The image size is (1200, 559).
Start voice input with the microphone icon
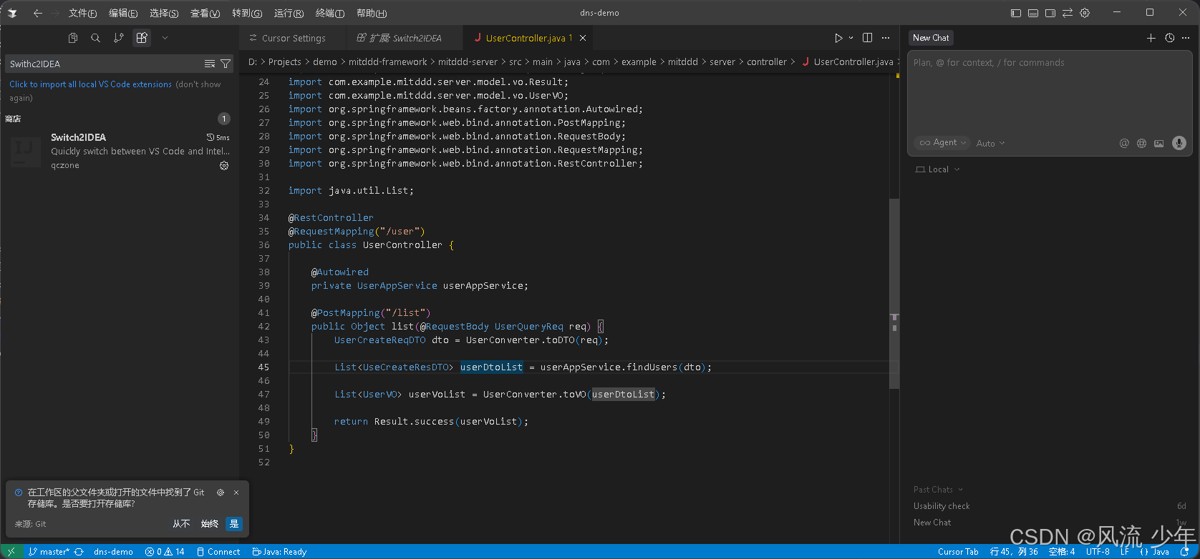click(x=1179, y=143)
